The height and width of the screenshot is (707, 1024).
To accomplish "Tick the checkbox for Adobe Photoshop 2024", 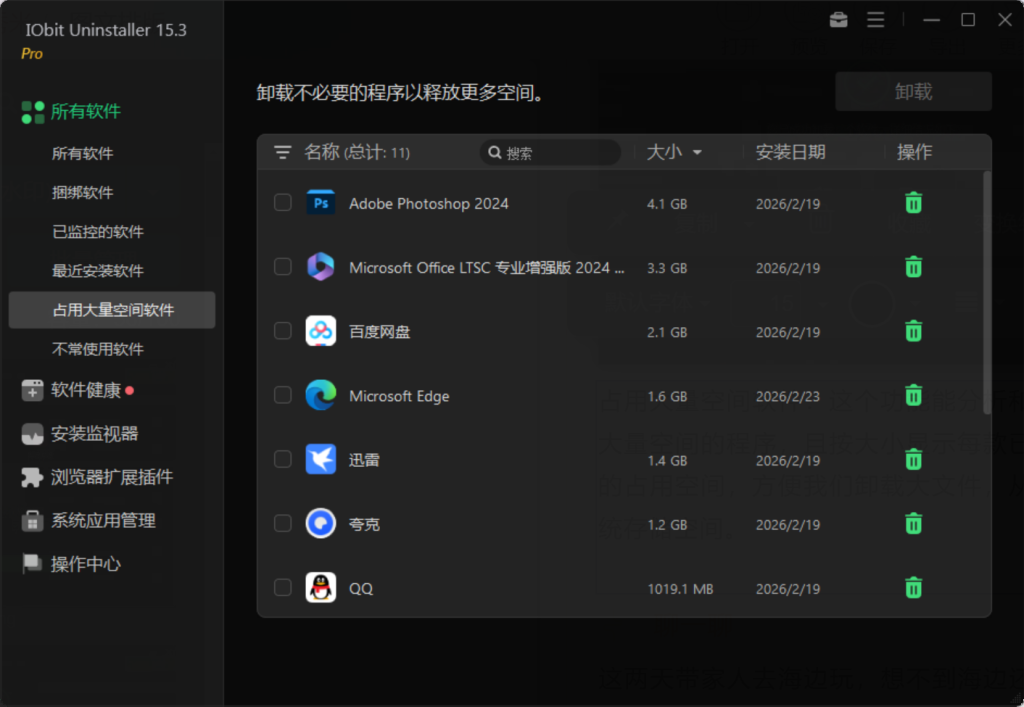I will pos(283,202).
